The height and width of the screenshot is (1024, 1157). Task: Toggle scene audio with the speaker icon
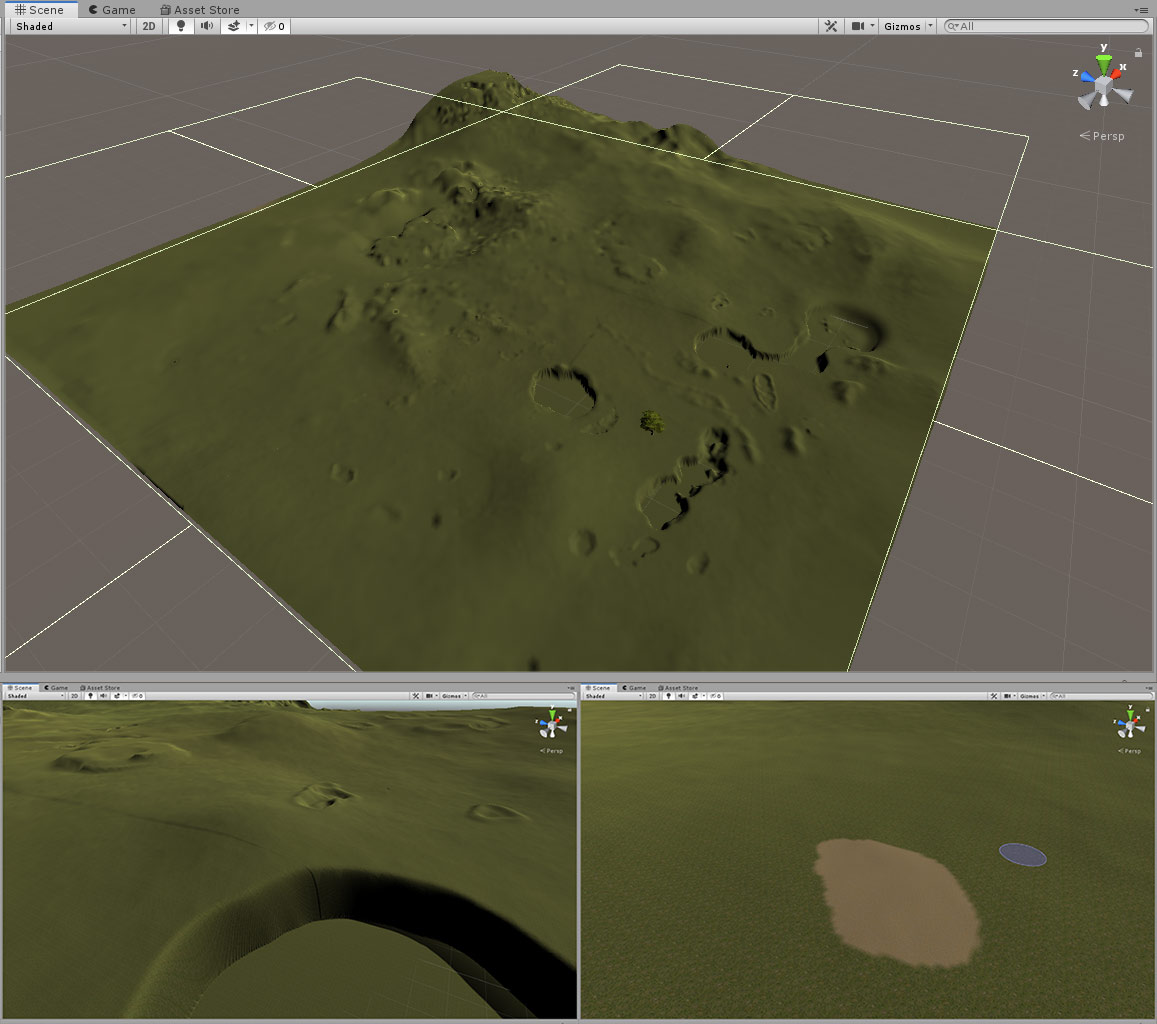pos(207,26)
